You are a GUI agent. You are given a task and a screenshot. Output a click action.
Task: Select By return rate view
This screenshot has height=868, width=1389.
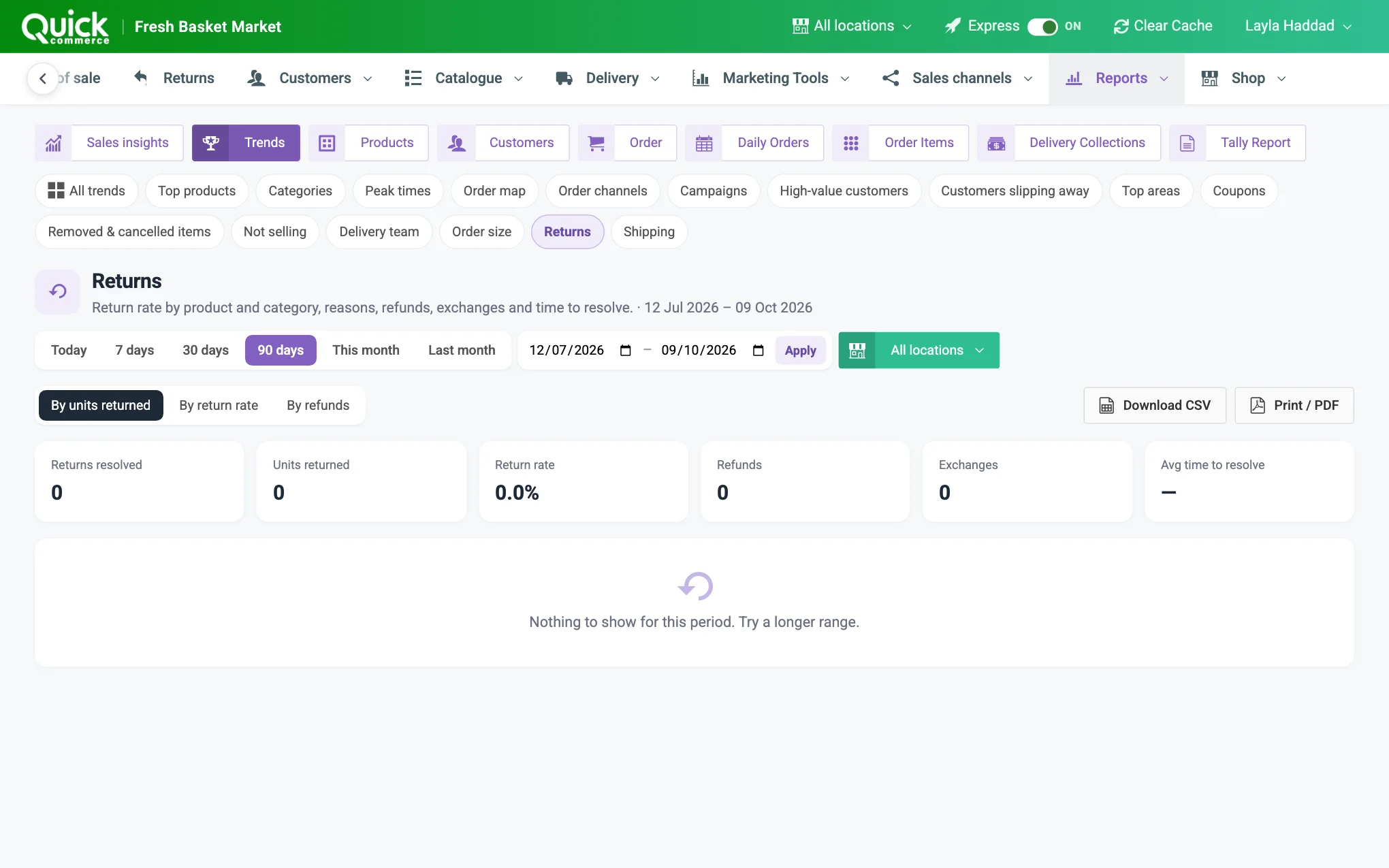point(219,406)
